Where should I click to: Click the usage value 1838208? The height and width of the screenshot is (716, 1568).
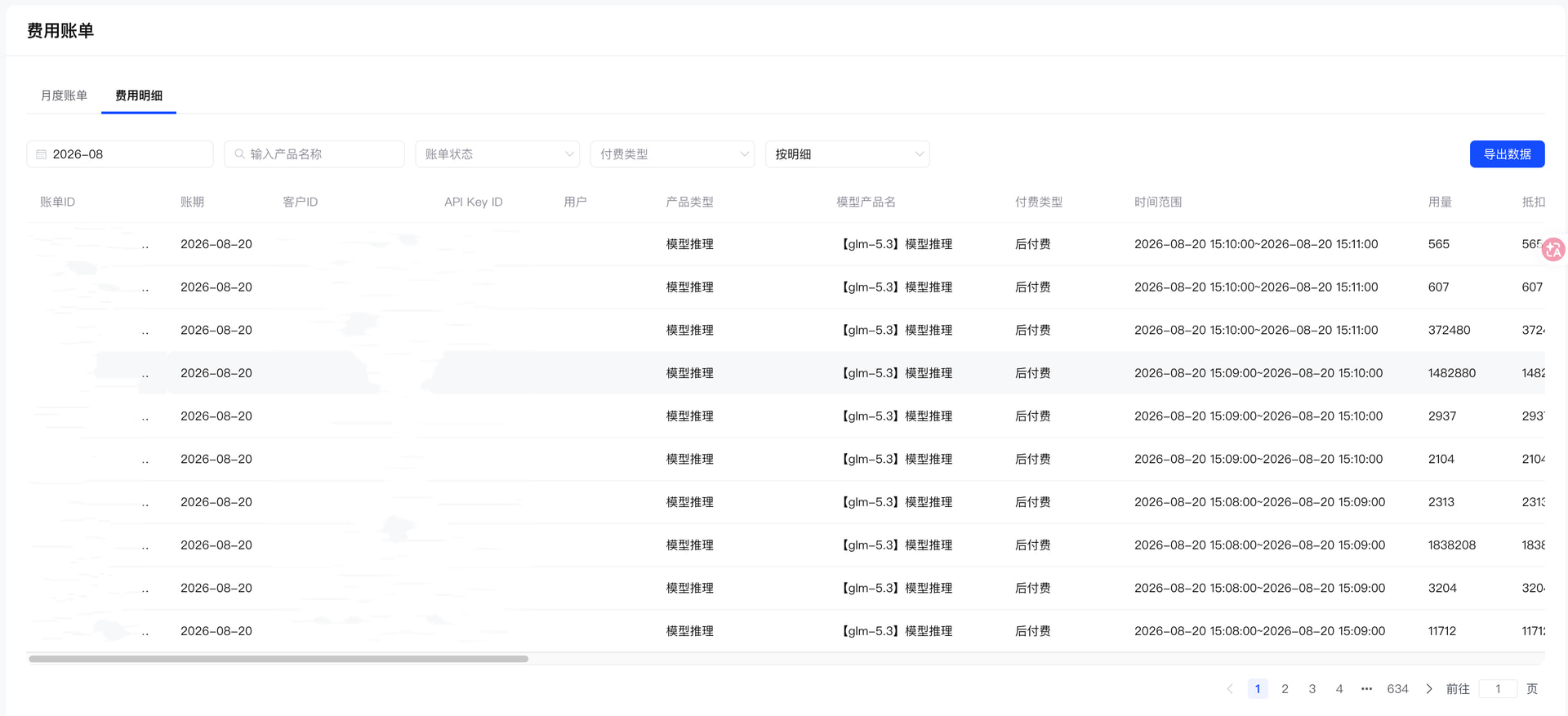1451,545
